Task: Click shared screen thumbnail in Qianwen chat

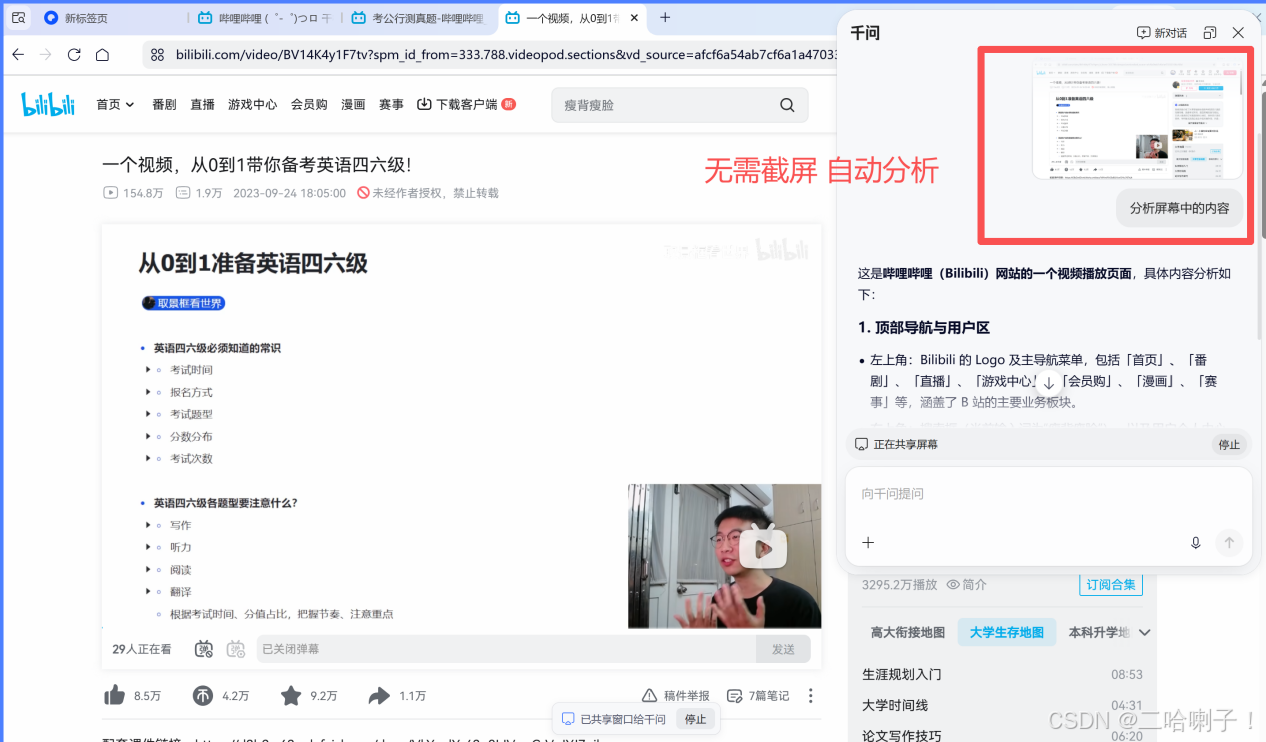Action: pyautogui.click(x=1137, y=119)
